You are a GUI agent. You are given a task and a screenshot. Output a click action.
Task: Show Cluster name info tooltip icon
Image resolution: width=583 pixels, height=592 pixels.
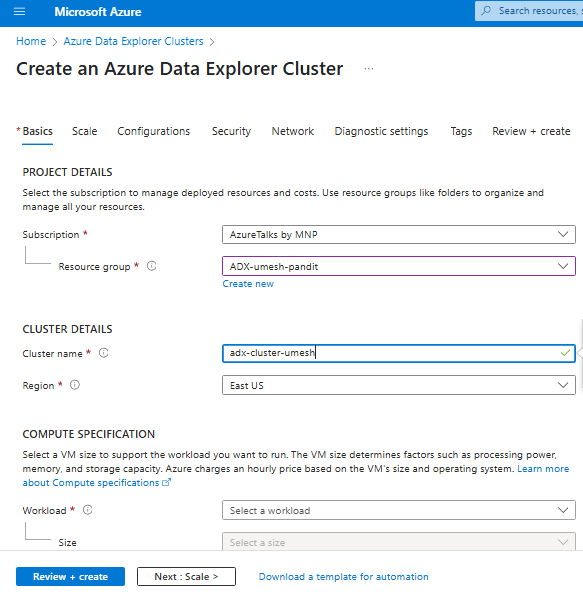point(103,353)
